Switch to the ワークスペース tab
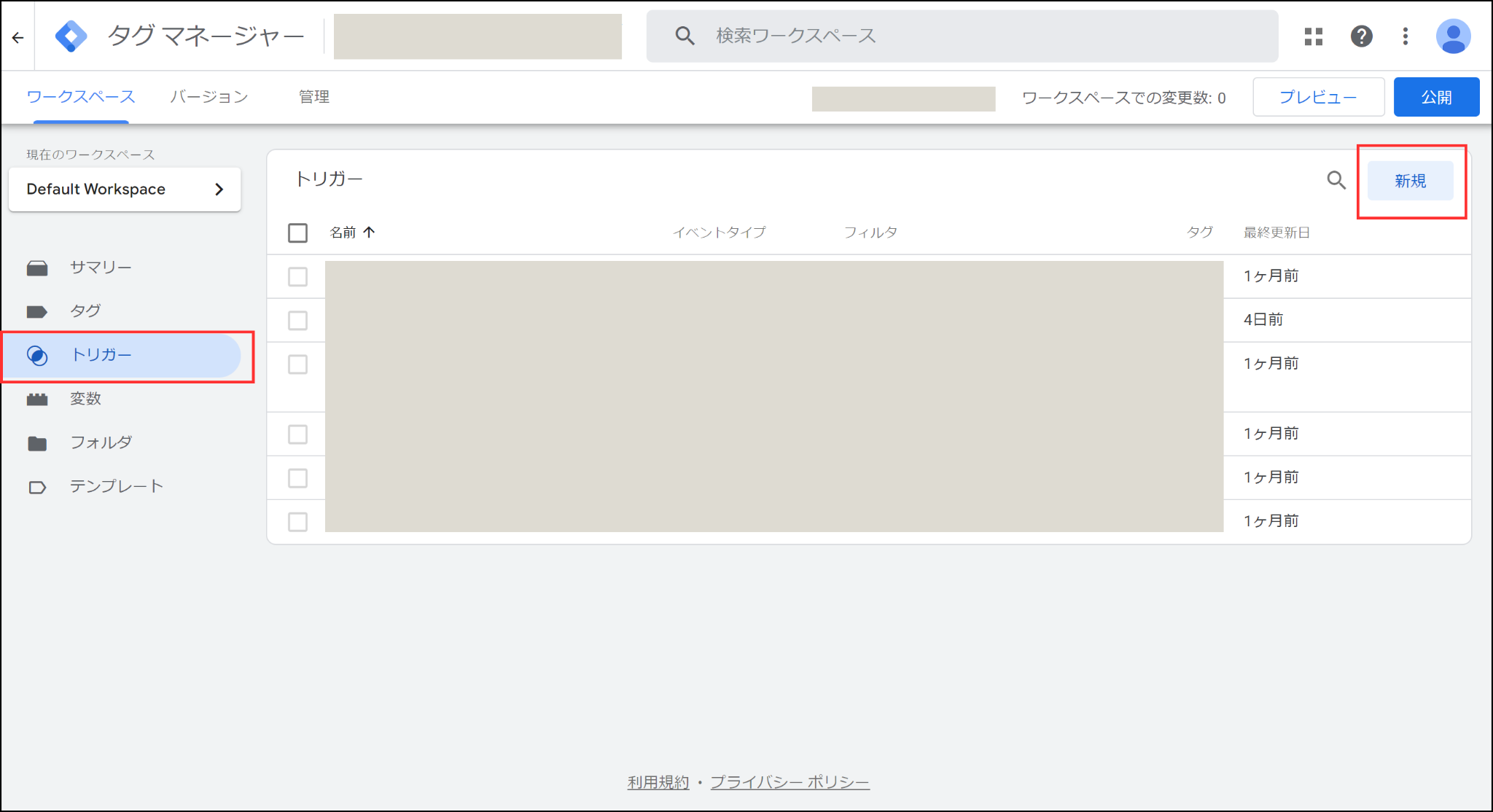The image size is (1493, 812). [81, 96]
